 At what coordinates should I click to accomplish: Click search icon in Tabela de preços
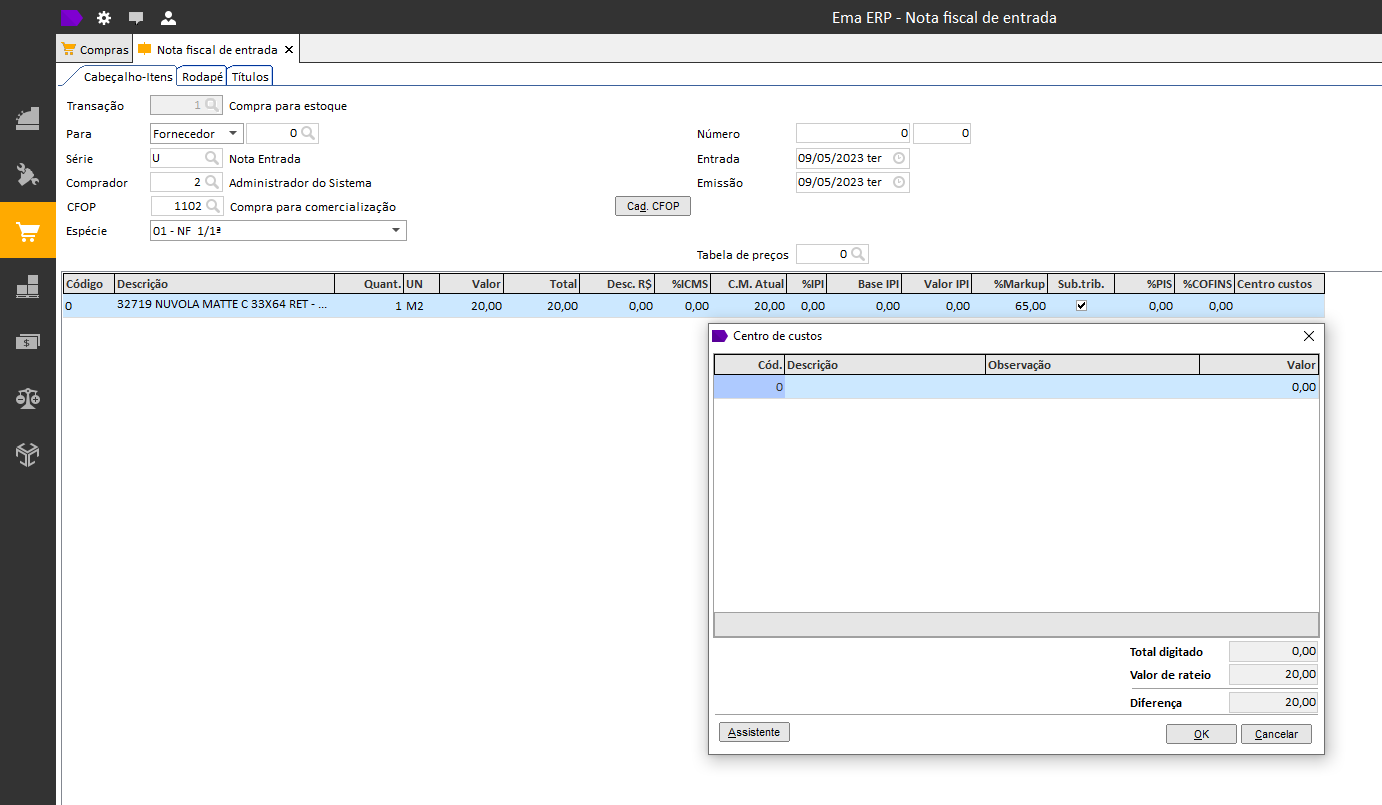858,254
